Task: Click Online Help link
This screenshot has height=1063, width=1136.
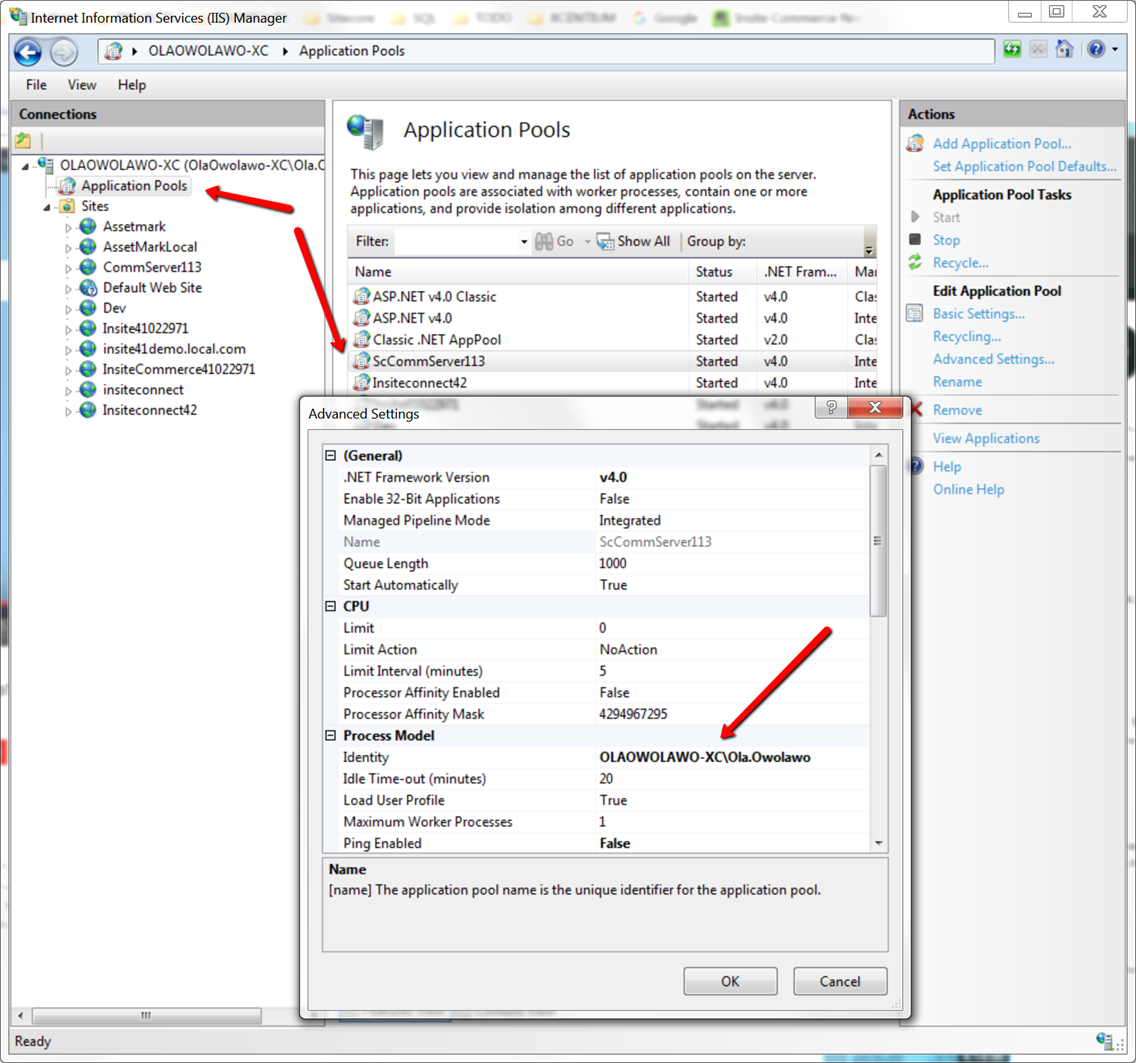Action: click(x=969, y=489)
